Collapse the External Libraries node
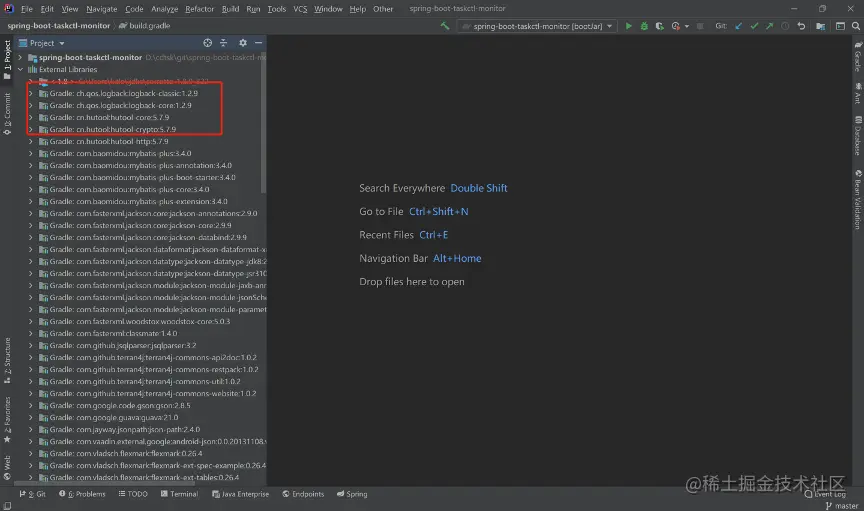This screenshot has width=864, height=512. click(20, 69)
